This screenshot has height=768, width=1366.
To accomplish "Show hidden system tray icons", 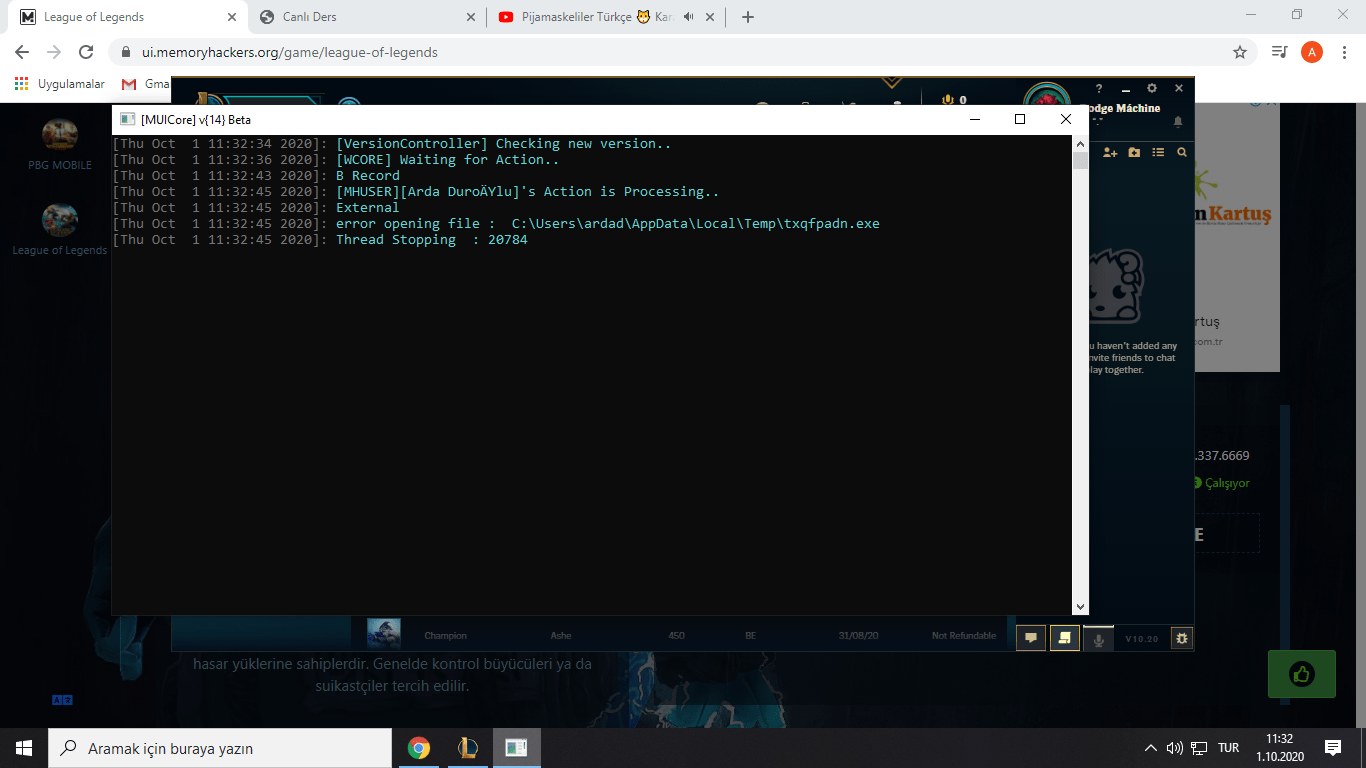I will coord(1151,748).
